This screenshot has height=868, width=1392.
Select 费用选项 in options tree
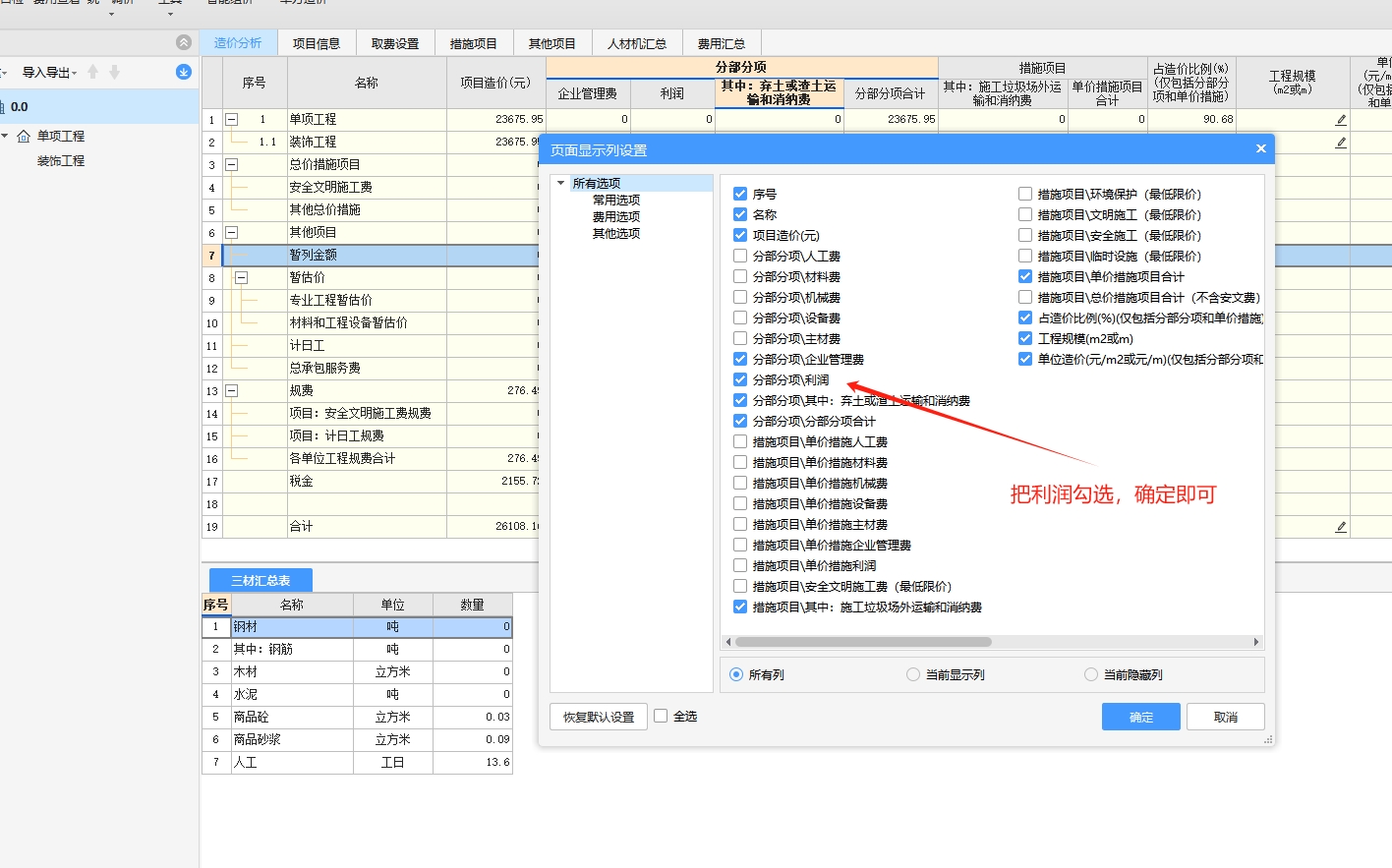(616, 217)
